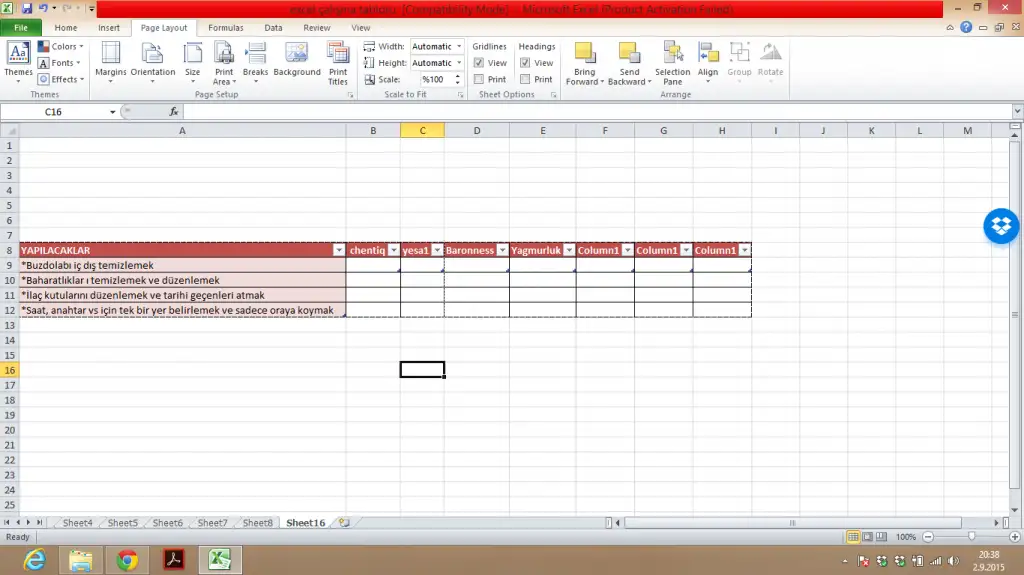Toggle the Gridlines View checkbox
Image resolution: width=1024 pixels, height=575 pixels.
479,63
